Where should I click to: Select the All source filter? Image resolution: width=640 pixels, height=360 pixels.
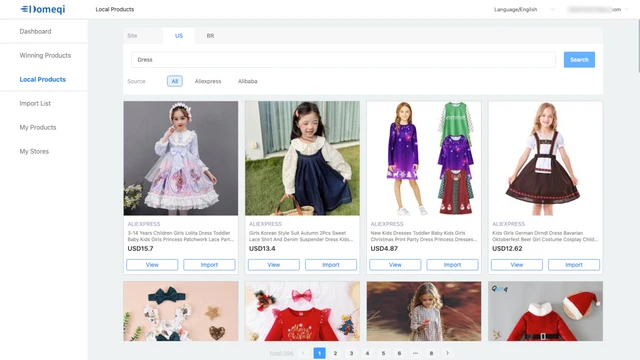click(x=175, y=81)
